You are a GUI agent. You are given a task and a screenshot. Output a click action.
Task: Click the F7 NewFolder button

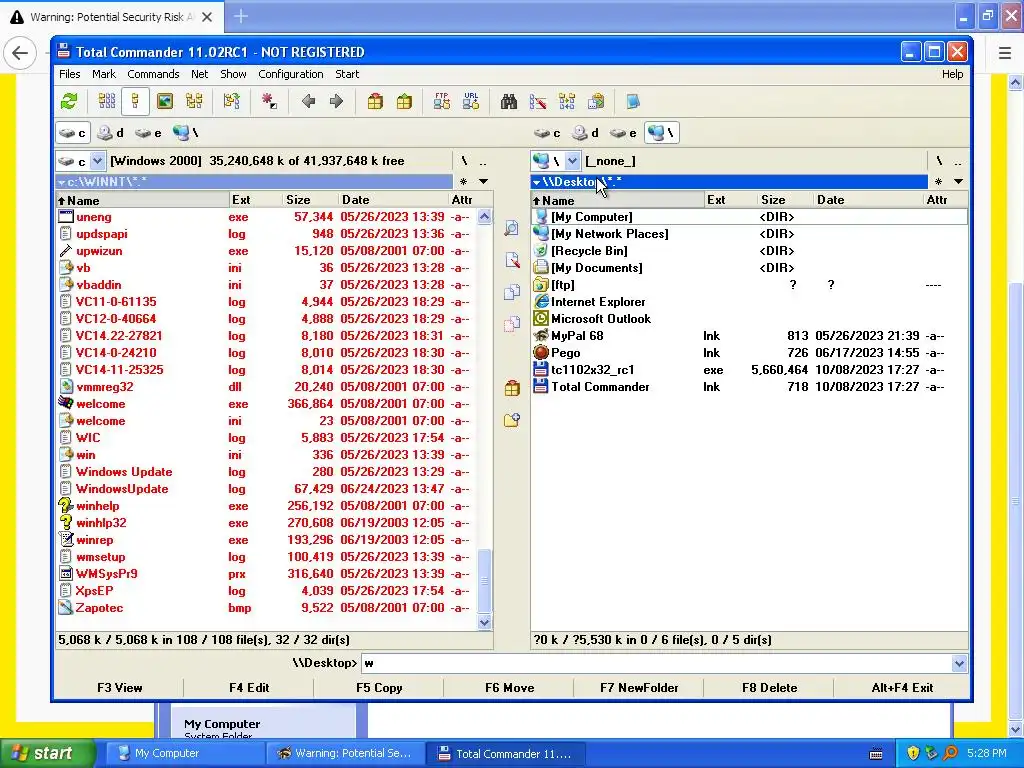tap(639, 688)
